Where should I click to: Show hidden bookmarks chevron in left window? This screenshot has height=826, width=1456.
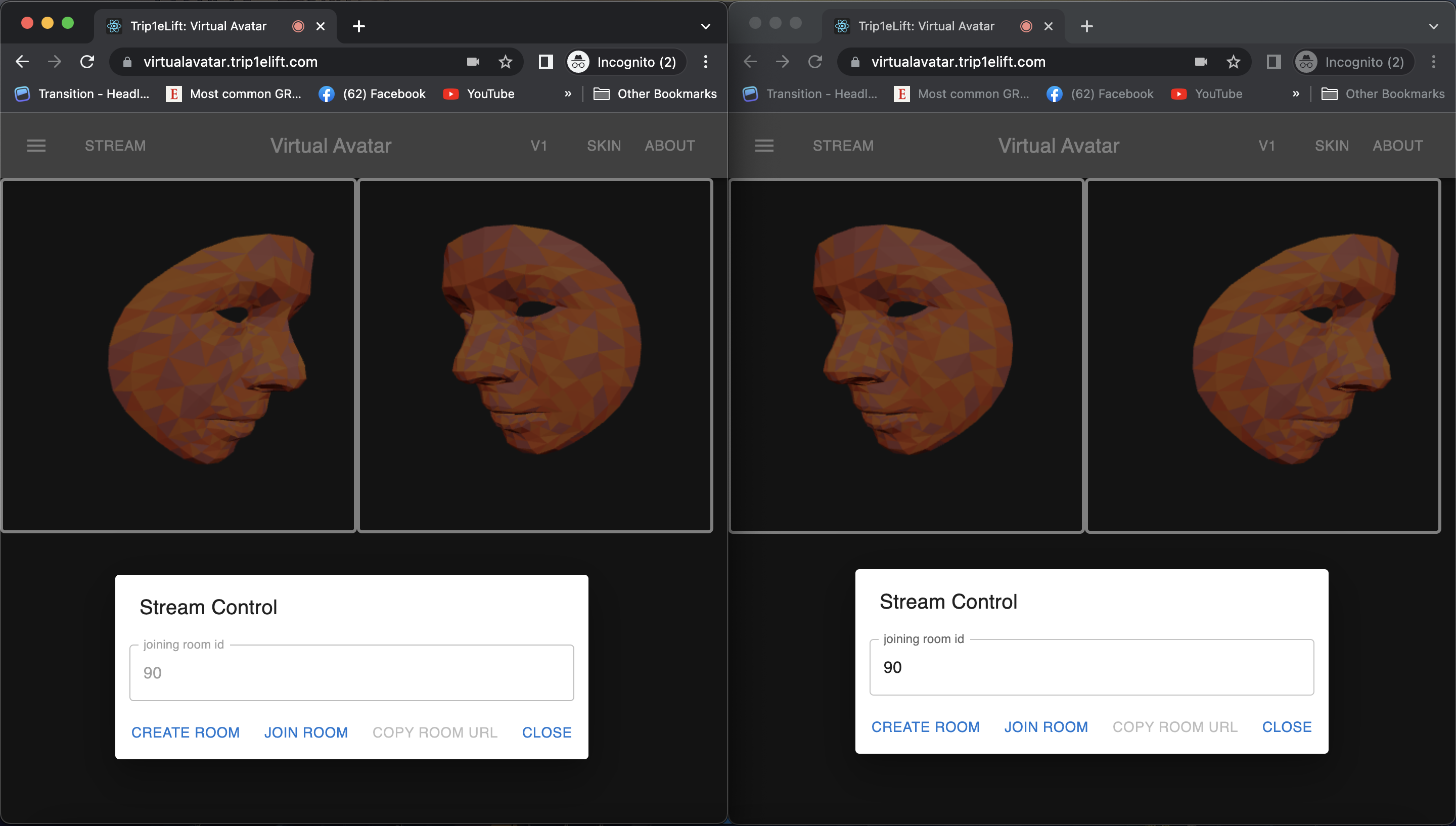568,94
